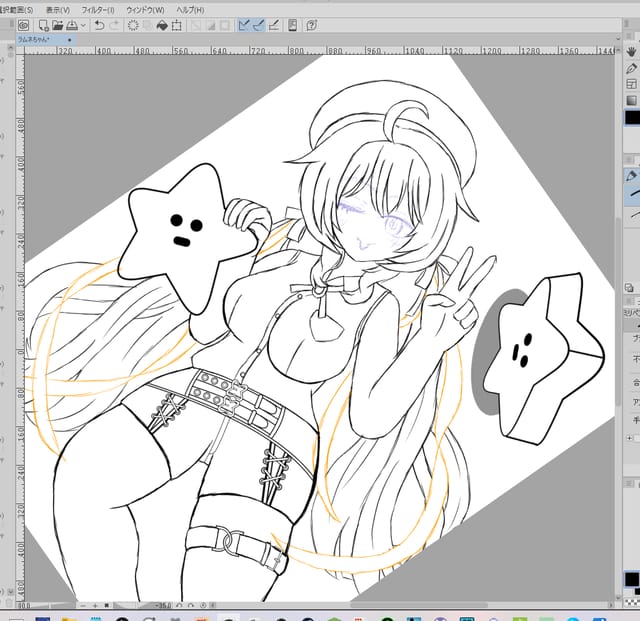Open the ウィンドウ(W) menu
Image resolution: width=640 pixels, height=621 pixels.
pyautogui.click(x=146, y=8)
